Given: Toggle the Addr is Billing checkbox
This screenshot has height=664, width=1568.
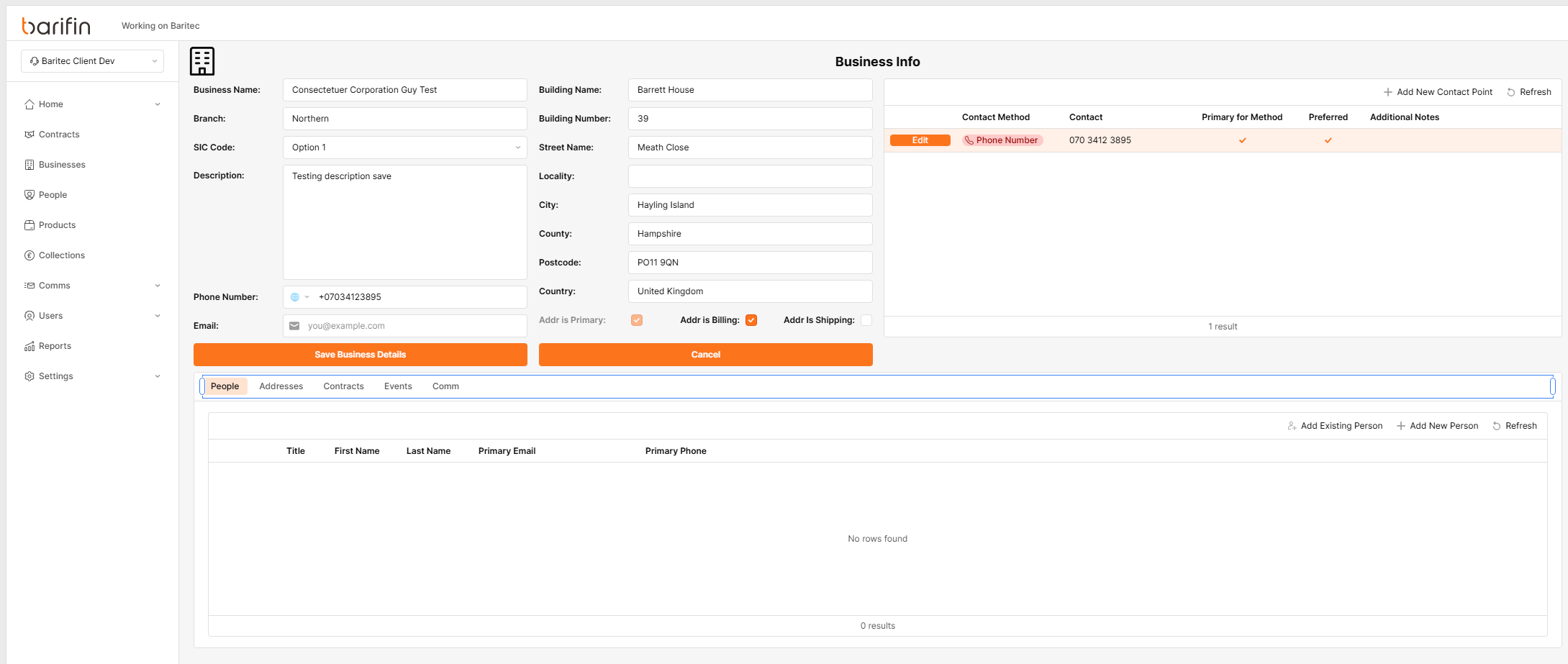Looking at the screenshot, I should tap(751, 320).
